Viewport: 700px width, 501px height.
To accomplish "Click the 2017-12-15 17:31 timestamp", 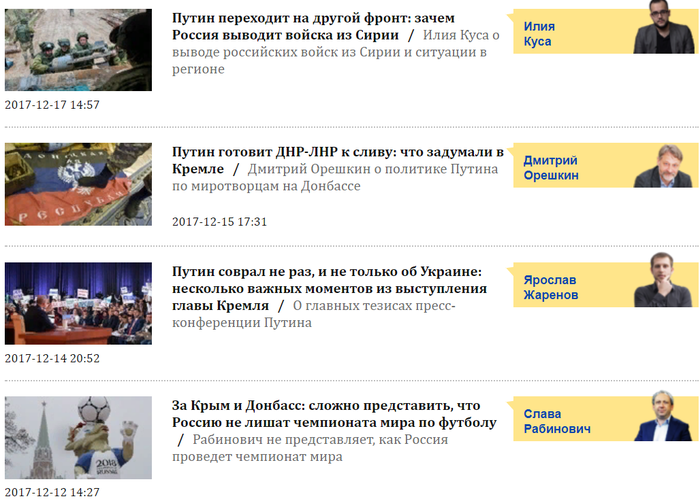I will [220, 222].
